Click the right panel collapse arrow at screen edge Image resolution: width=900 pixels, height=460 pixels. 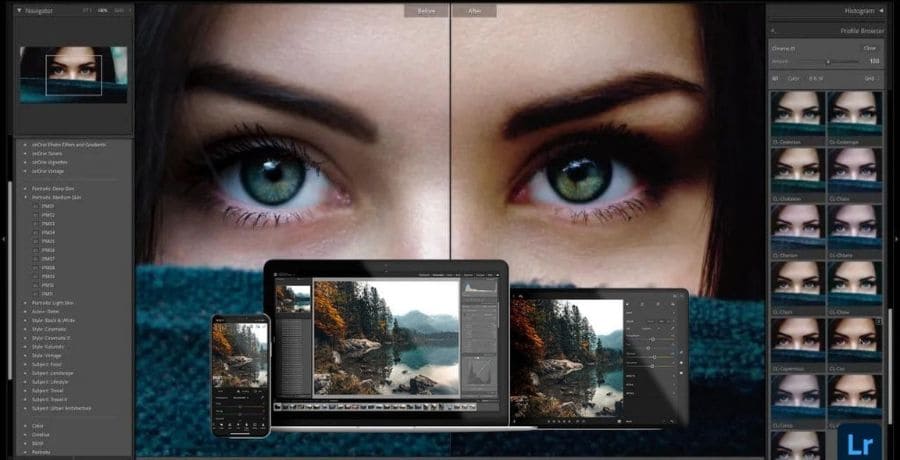[896, 238]
